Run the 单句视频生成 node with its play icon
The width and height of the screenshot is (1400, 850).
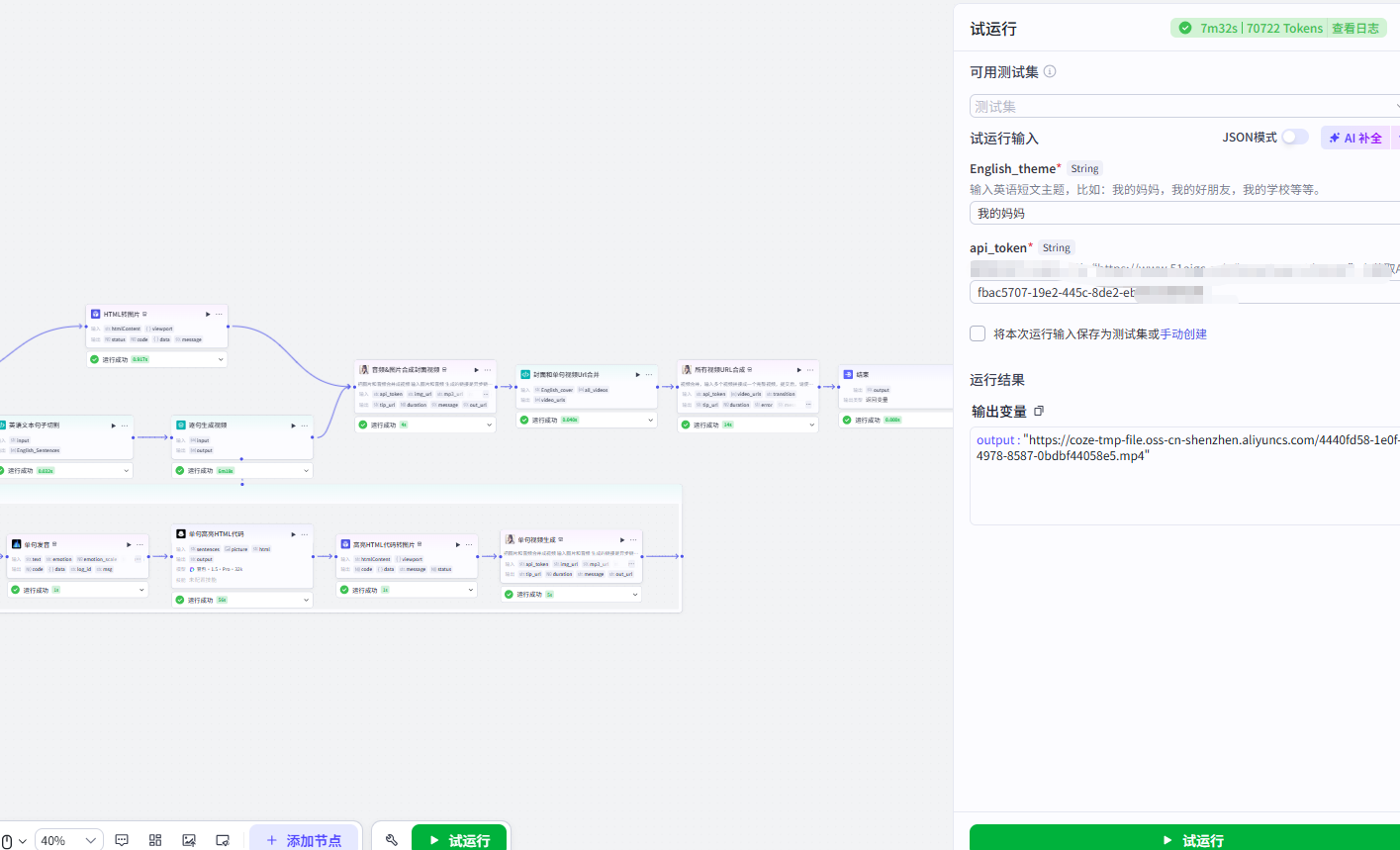622,540
